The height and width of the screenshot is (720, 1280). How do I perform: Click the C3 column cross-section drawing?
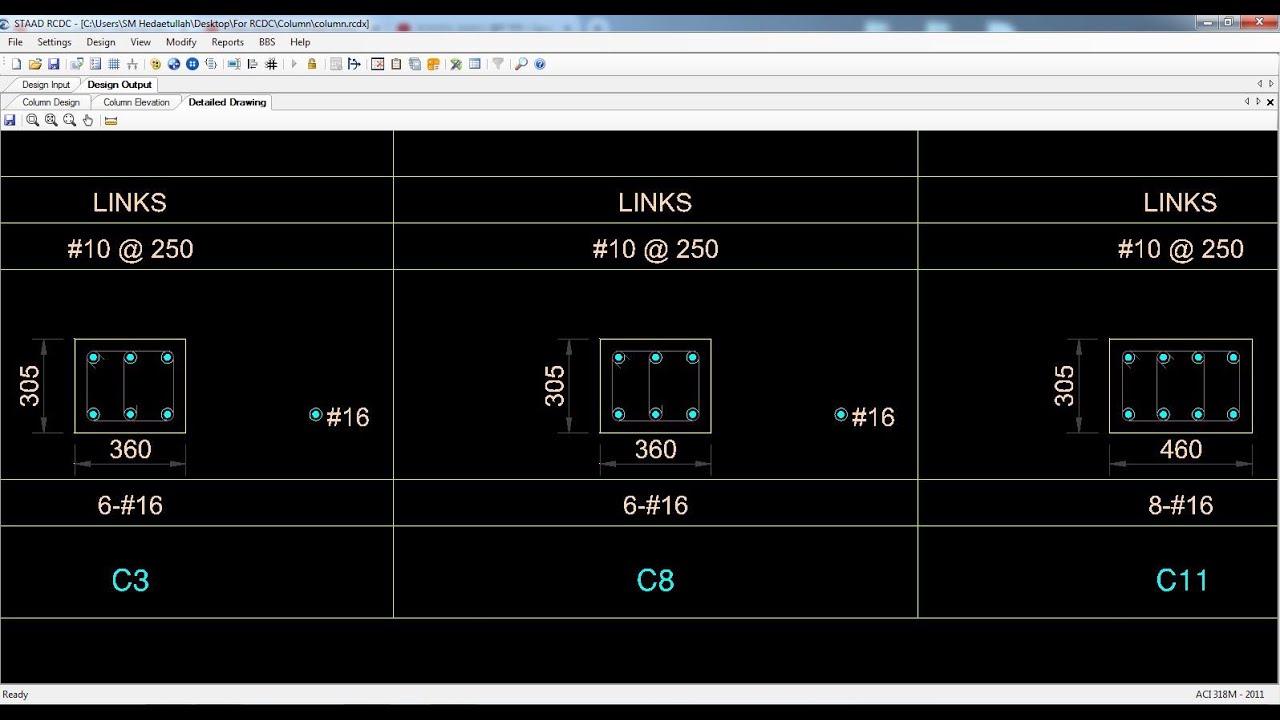(x=130, y=386)
